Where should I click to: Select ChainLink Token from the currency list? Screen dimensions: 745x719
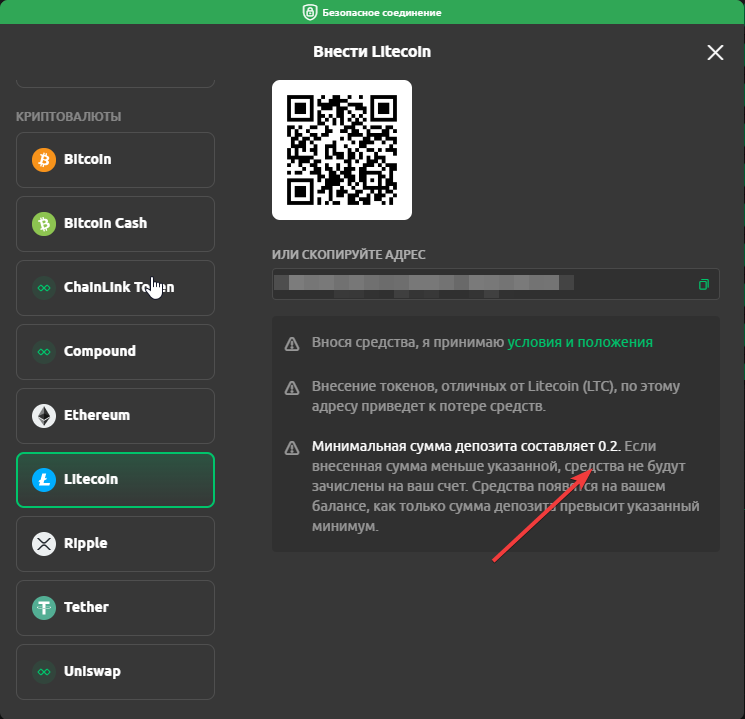coord(116,288)
